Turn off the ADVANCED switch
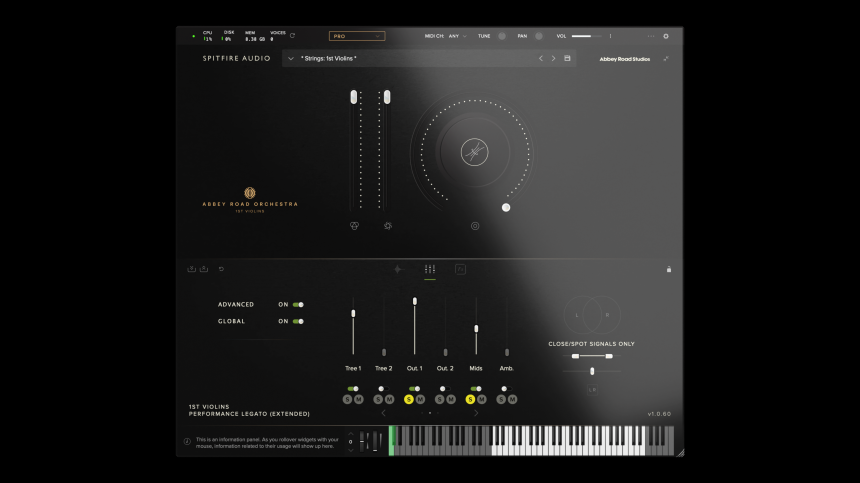Image resolution: width=860 pixels, height=483 pixels. 298,305
